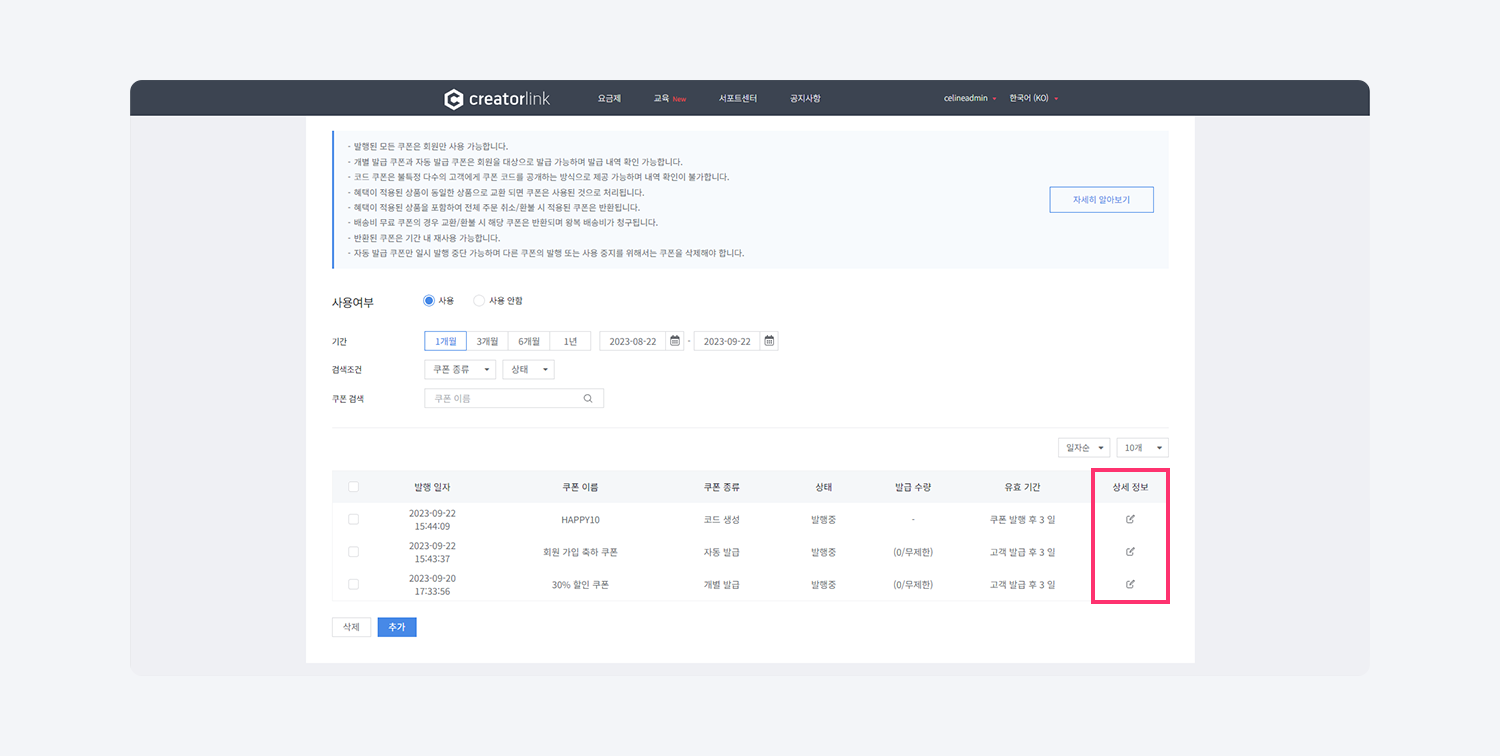Check the HAPPY10 coupon row checkbox
The image size is (1500, 756).
click(x=353, y=520)
